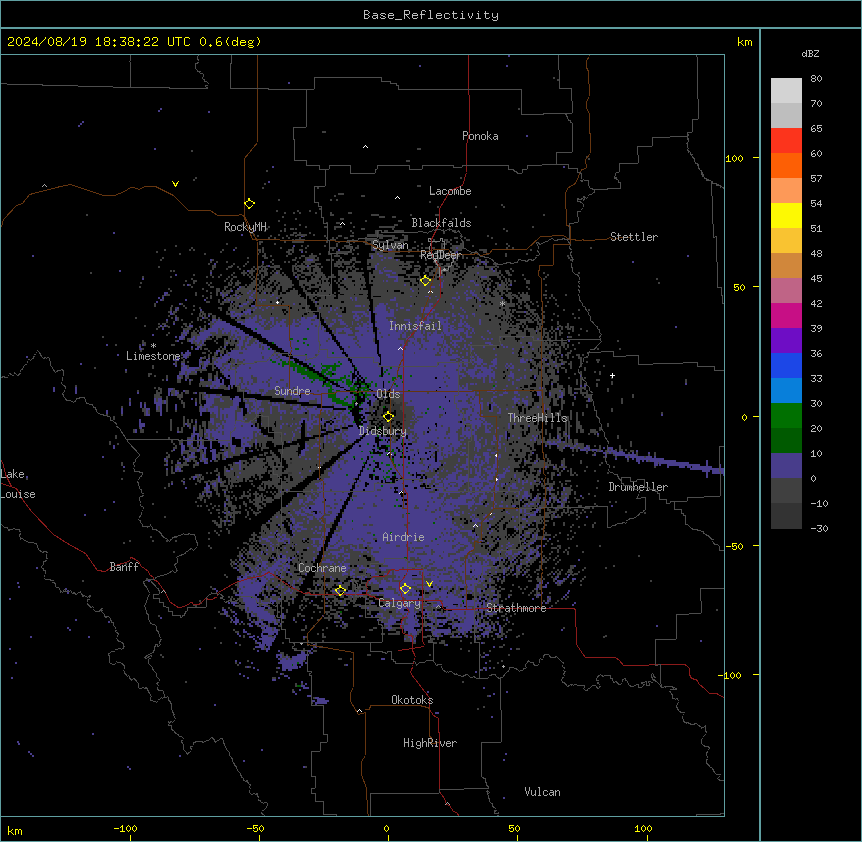Pick the light gray 70-80 dBZ legend swatch
862x842 pixels.
pos(786,91)
